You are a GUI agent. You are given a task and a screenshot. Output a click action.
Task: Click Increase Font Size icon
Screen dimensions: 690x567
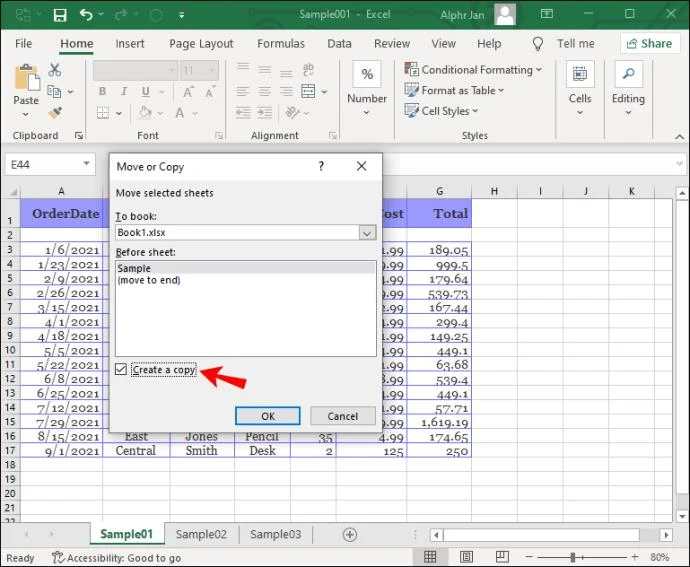point(188,92)
